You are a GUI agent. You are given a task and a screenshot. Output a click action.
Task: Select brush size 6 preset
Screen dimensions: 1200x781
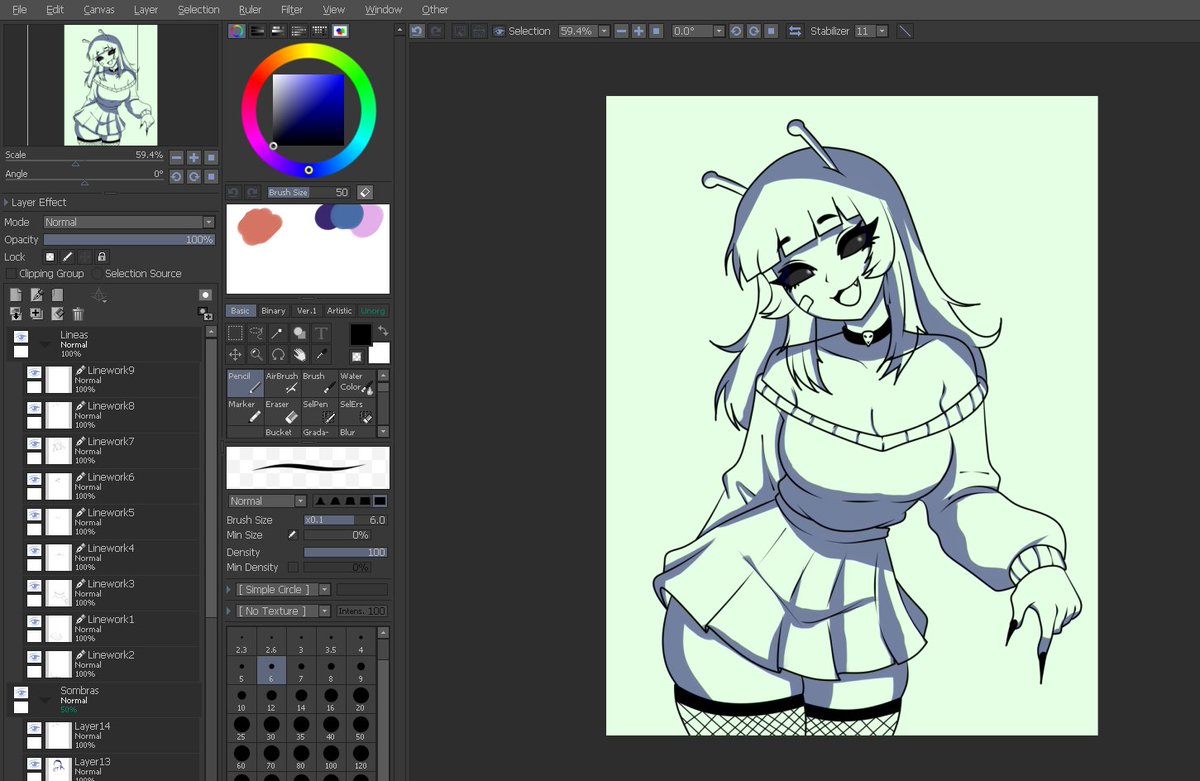[x=271, y=670]
